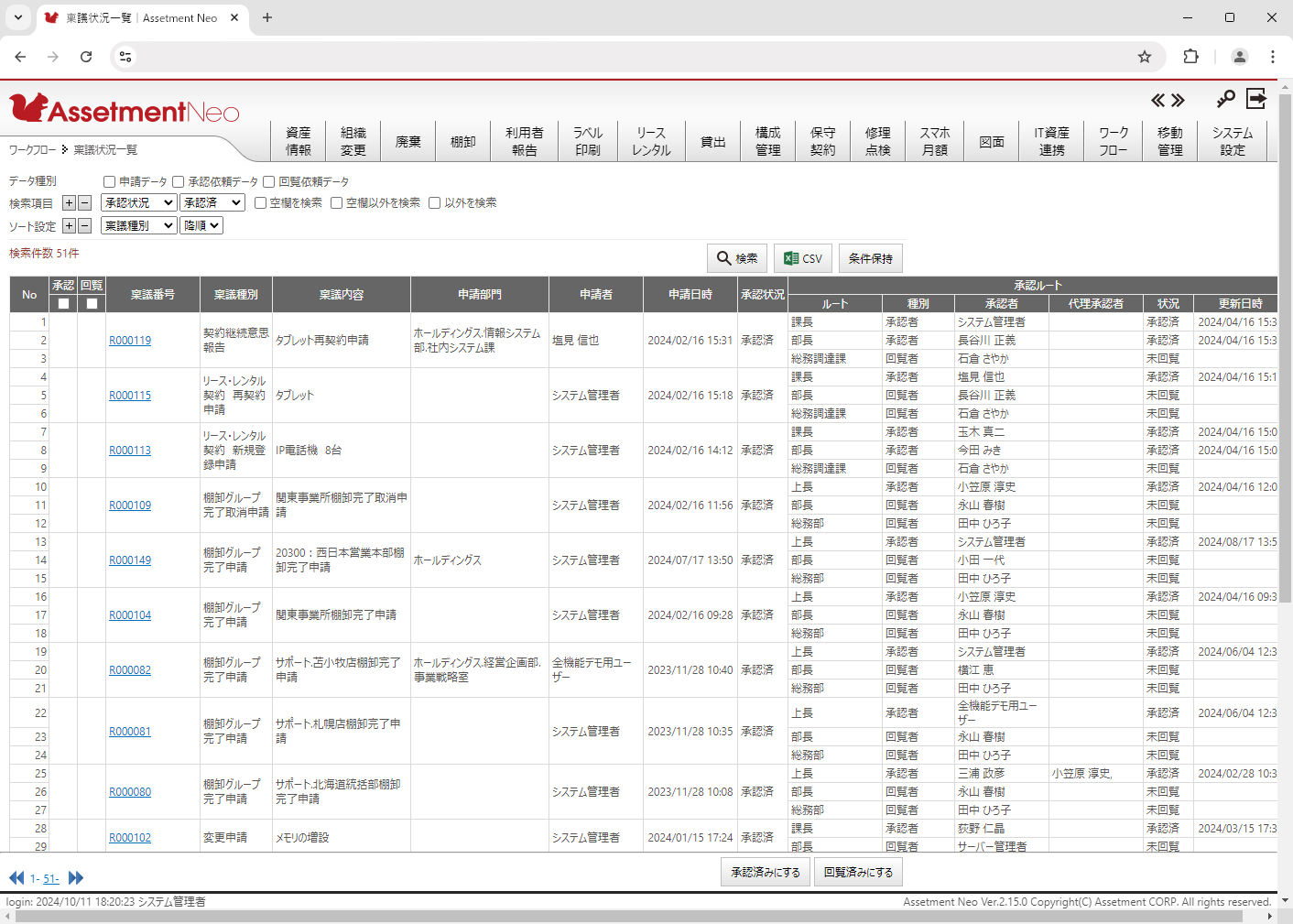Remove a sort condition with the minus icon
The image size is (1293, 924).
(x=85, y=225)
